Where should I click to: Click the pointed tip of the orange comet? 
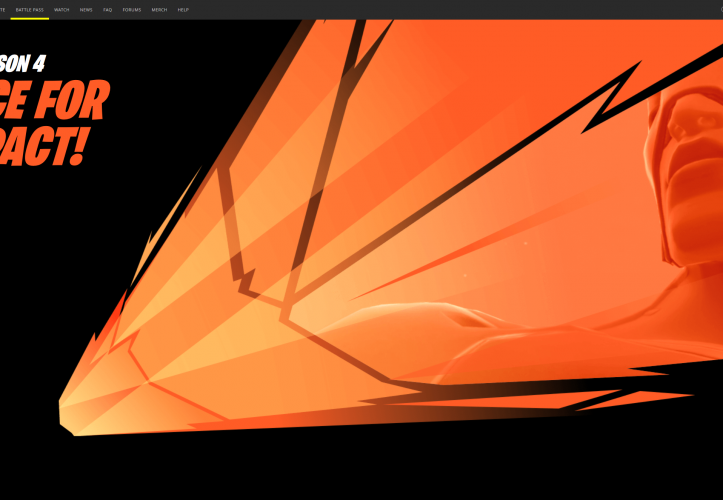pyautogui.click(x=66, y=412)
